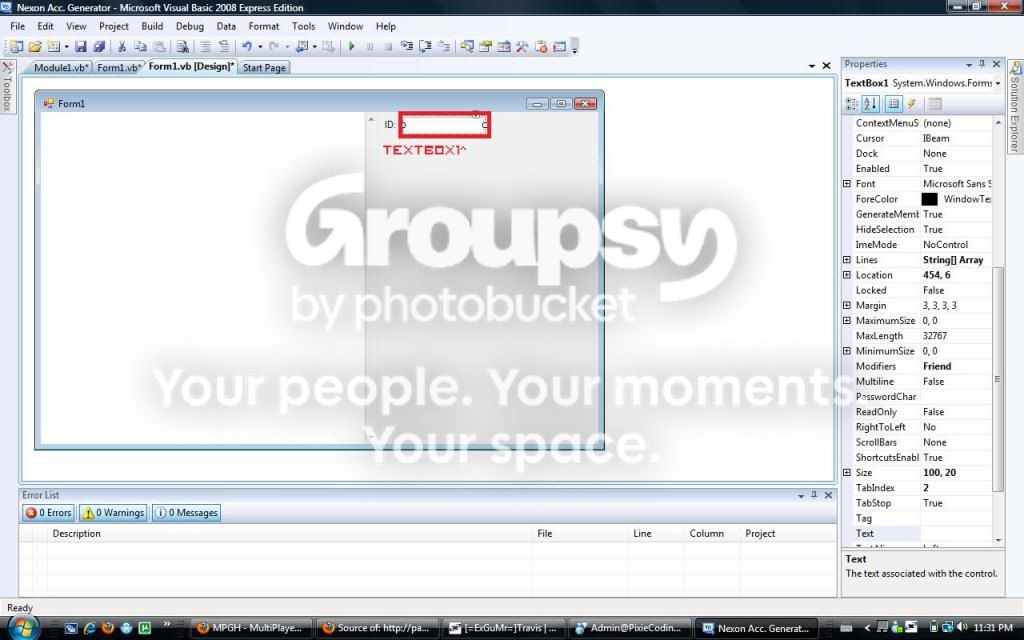The width and height of the screenshot is (1024, 640).
Task: Open TextBox1 object selector dropdown
Action: 998,83
